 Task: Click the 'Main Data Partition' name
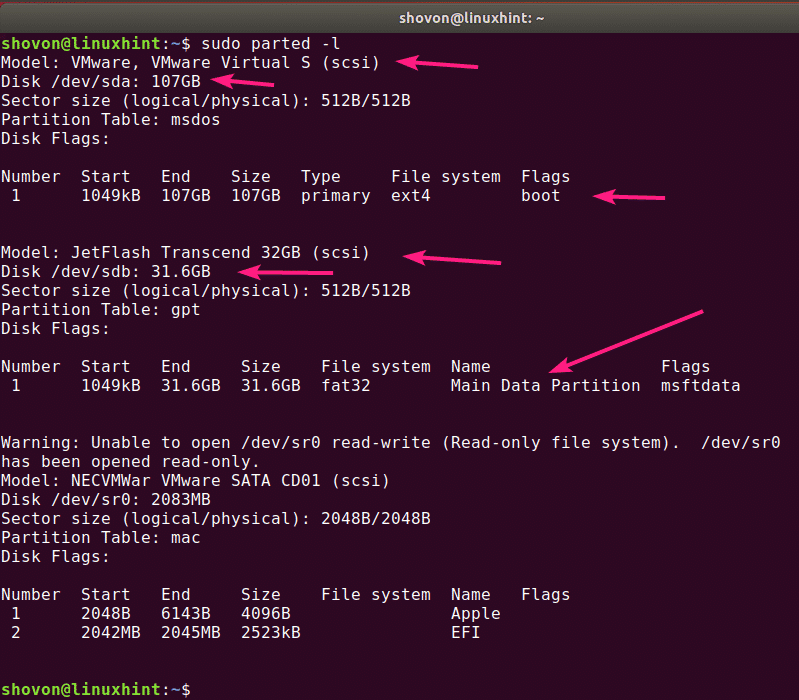(546, 386)
